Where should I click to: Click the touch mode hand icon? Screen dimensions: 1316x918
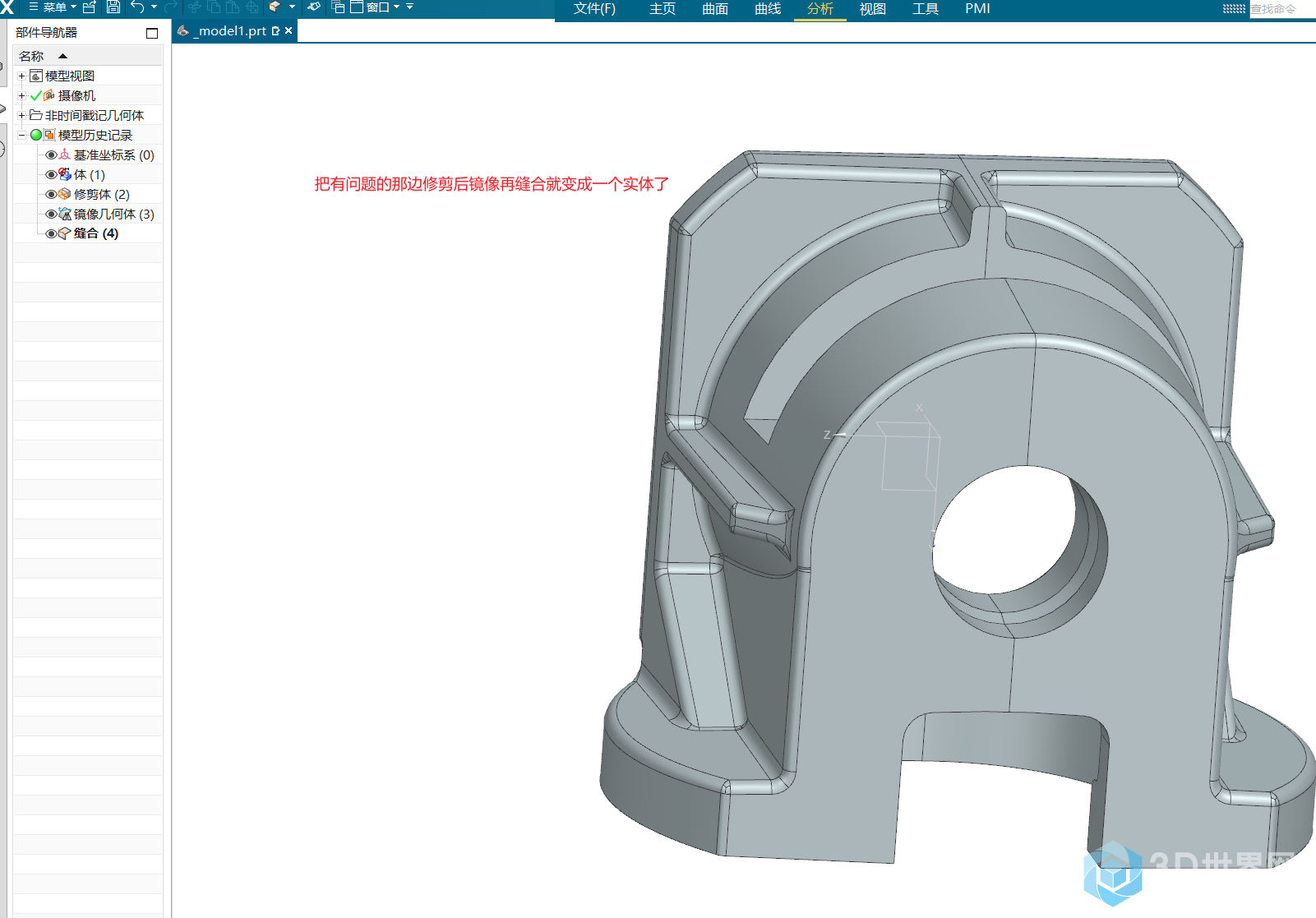pyautogui.click(x=314, y=7)
